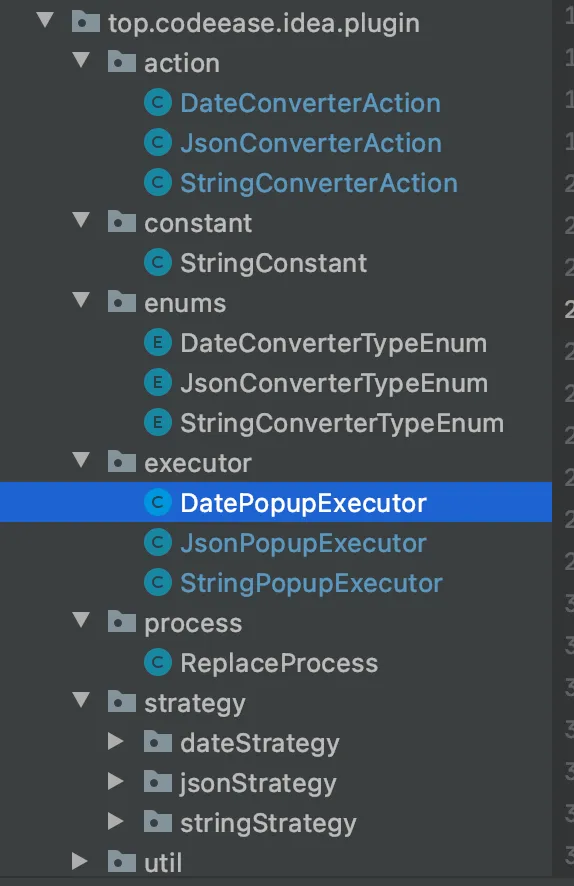The height and width of the screenshot is (886, 574).
Task: Click the StringConstant class icon
Action: click(x=158, y=263)
